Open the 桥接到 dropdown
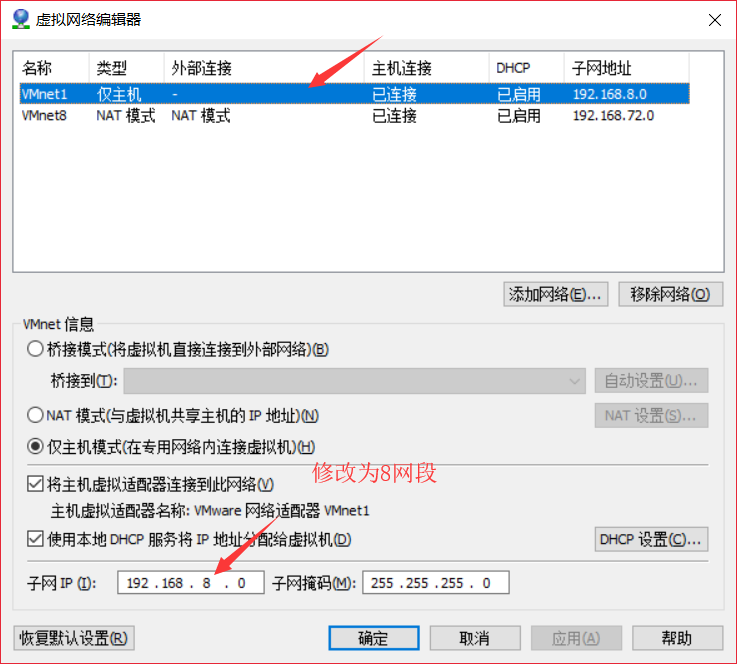 (x=354, y=381)
